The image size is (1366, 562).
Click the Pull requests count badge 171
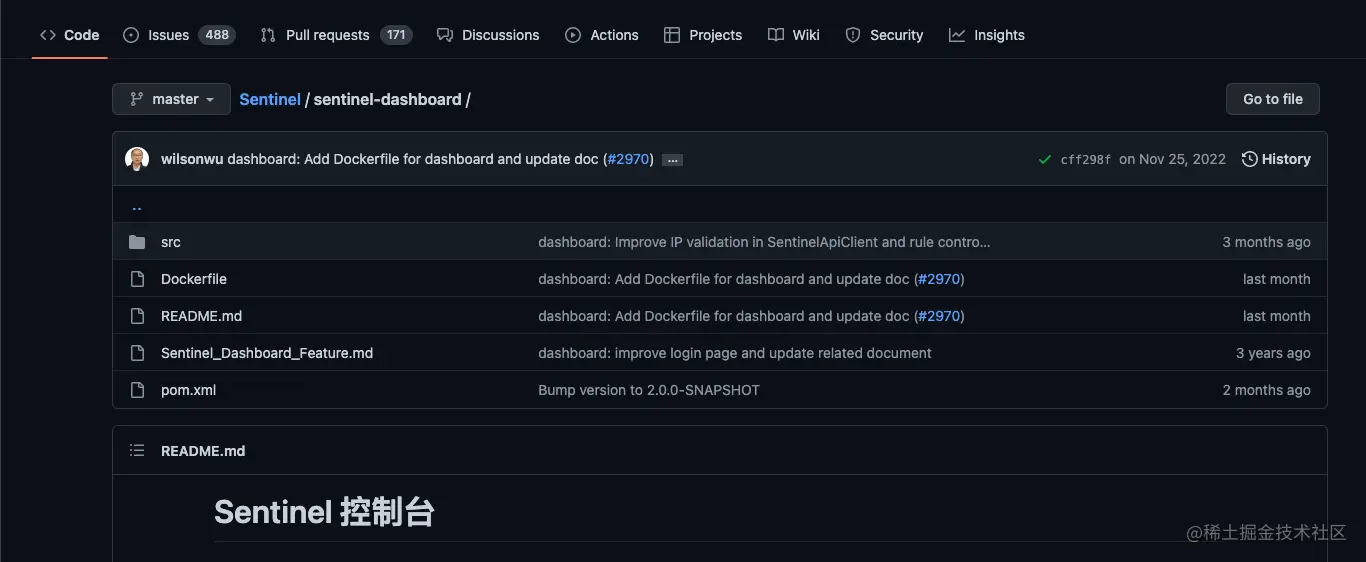click(396, 35)
